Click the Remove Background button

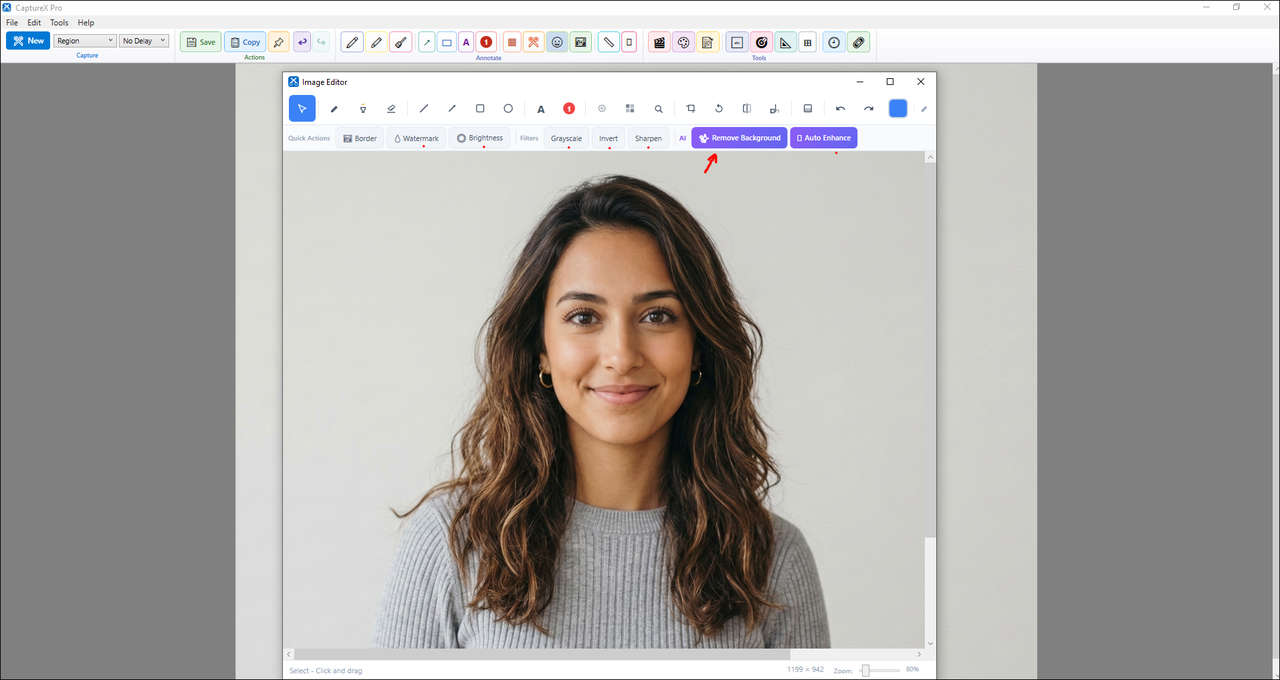739,137
